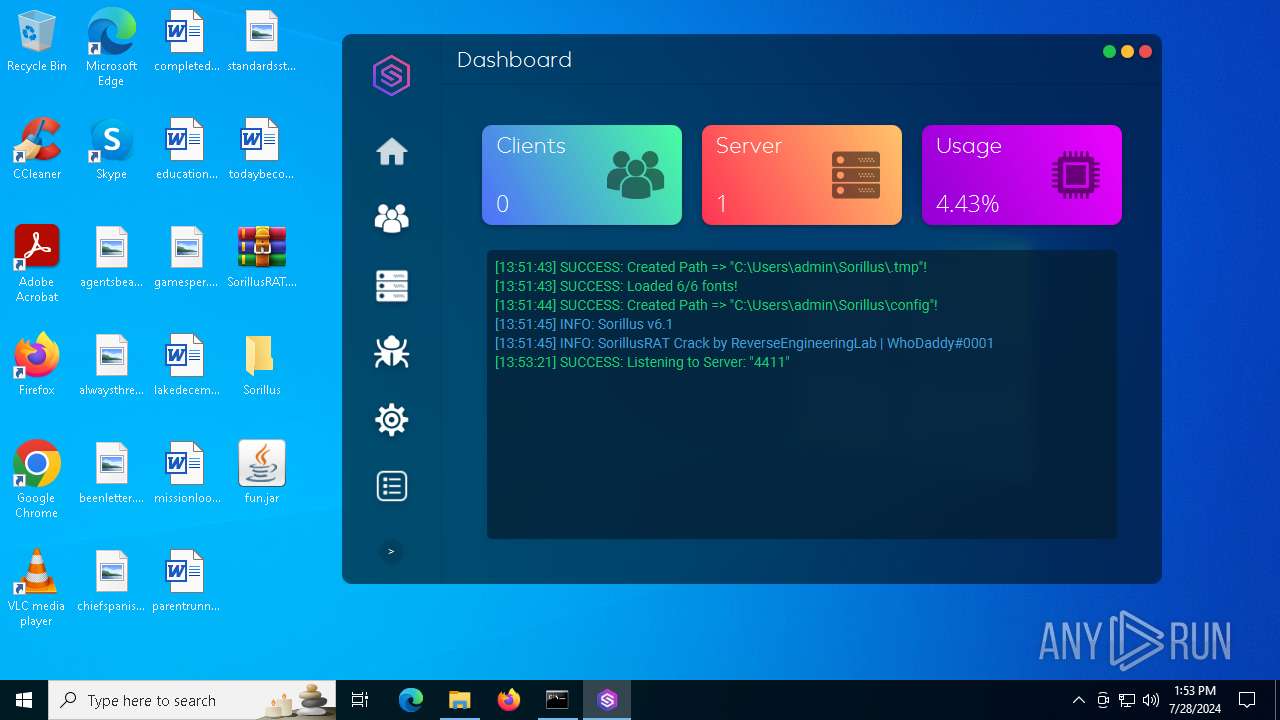Open the command prompt taskbar icon

(x=557, y=700)
